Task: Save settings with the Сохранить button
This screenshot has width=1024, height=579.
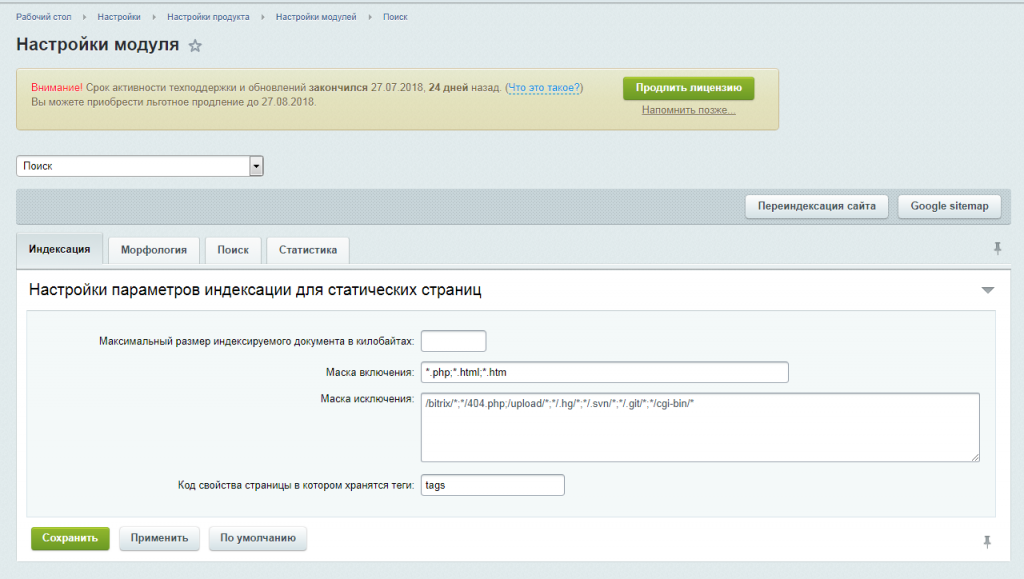Action: [x=70, y=538]
